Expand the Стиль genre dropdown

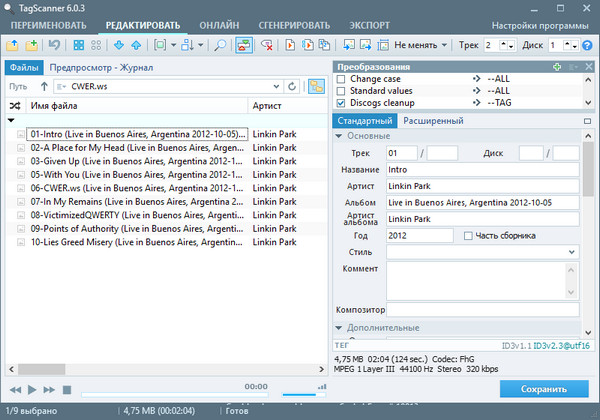pos(572,252)
